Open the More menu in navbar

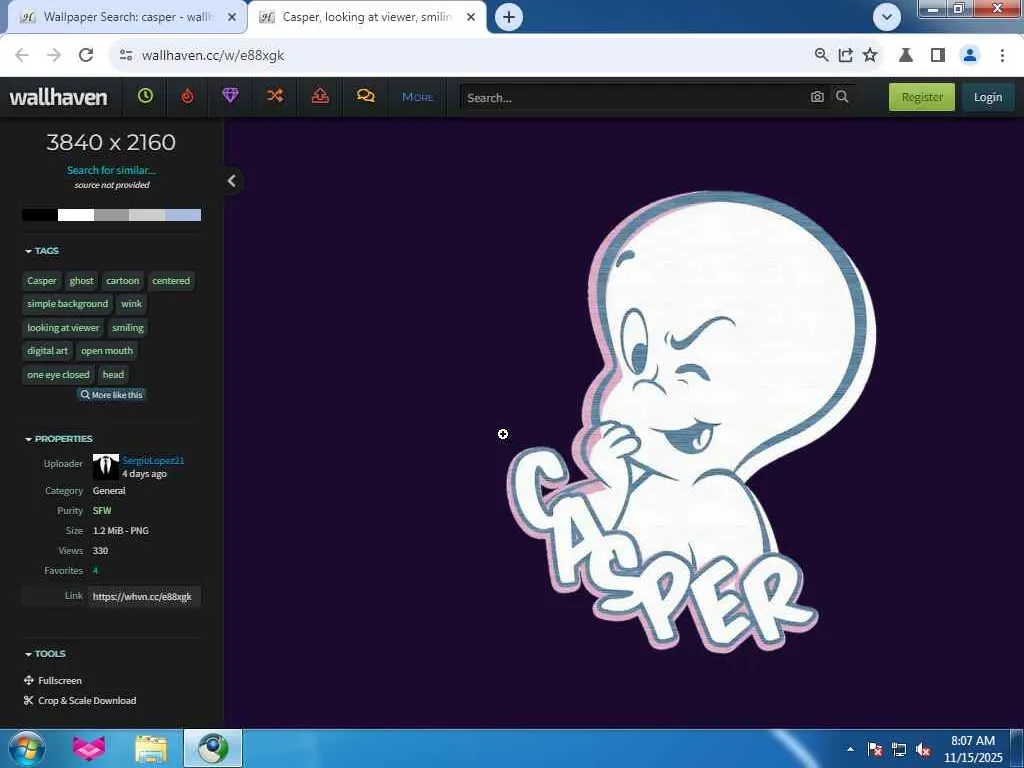pyautogui.click(x=417, y=97)
